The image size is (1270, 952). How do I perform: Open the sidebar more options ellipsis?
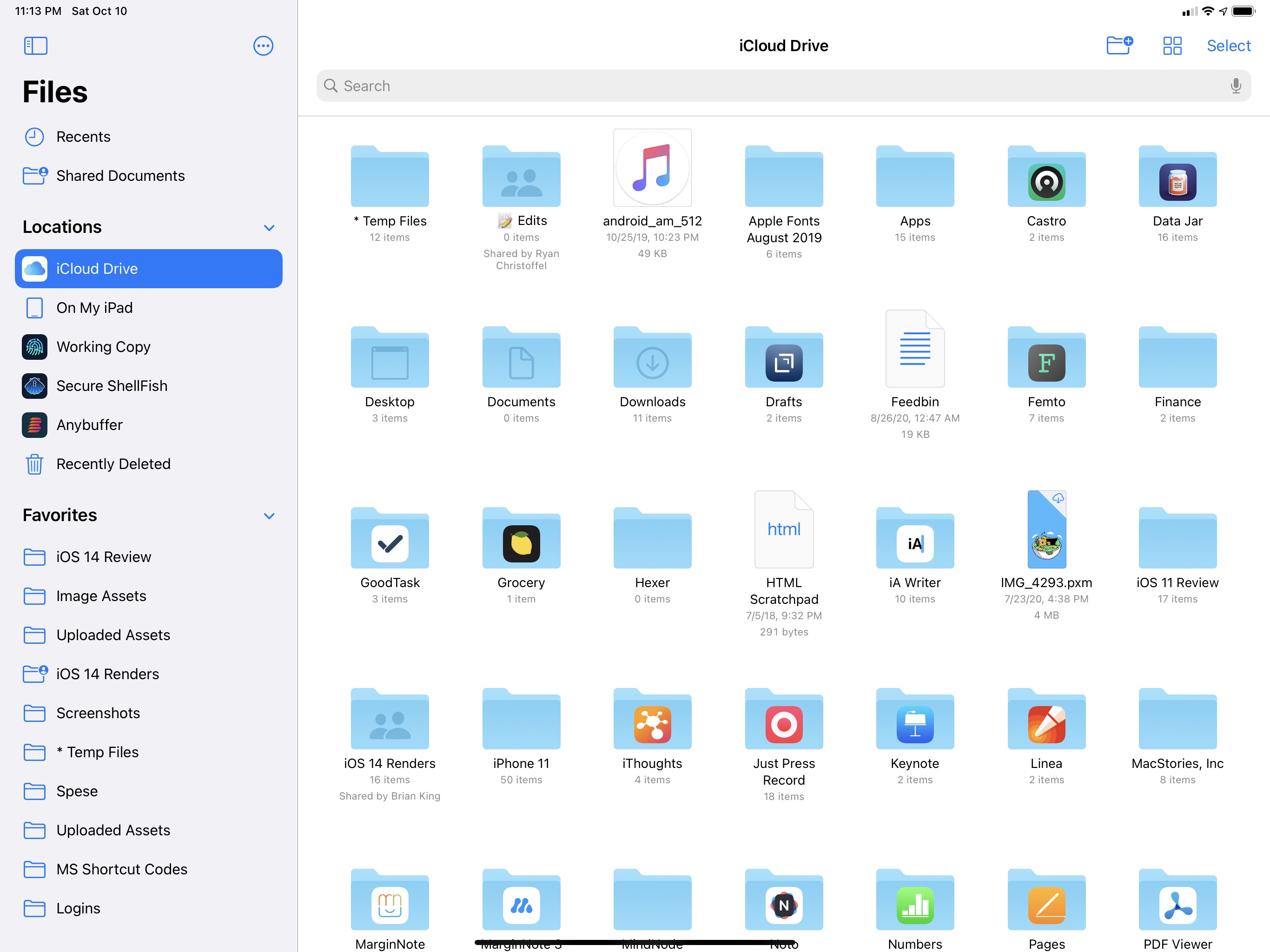pos(263,46)
